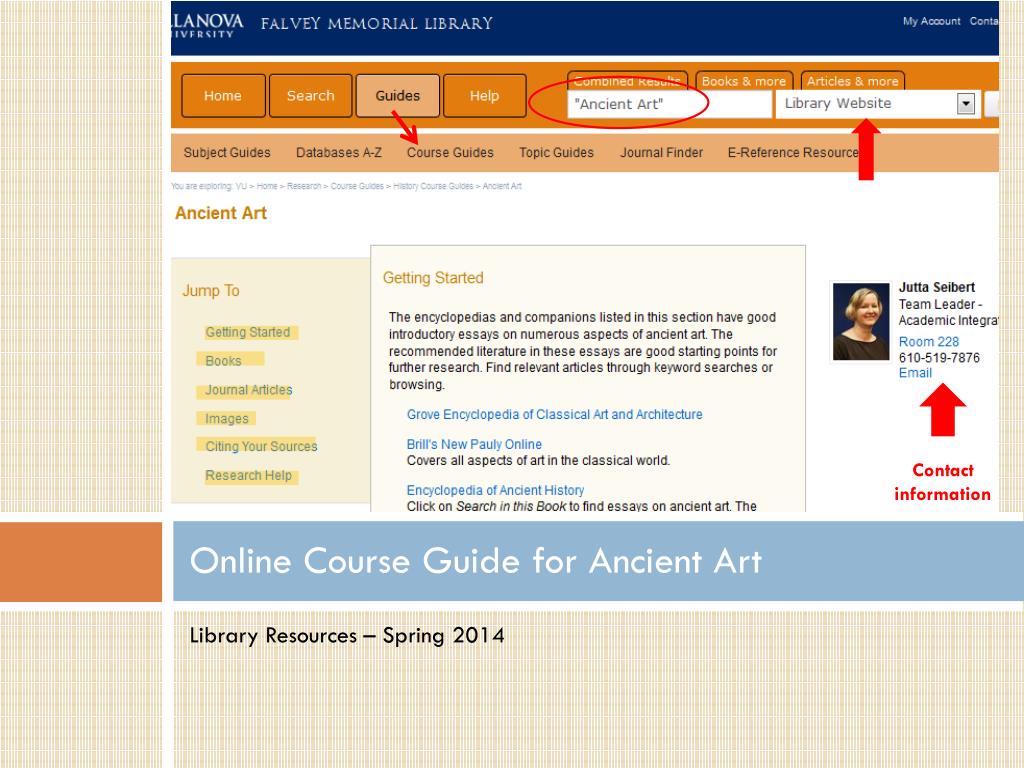Viewport: 1024px width, 768px height.
Task: Open Course Guides menu item
Action: click(450, 153)
